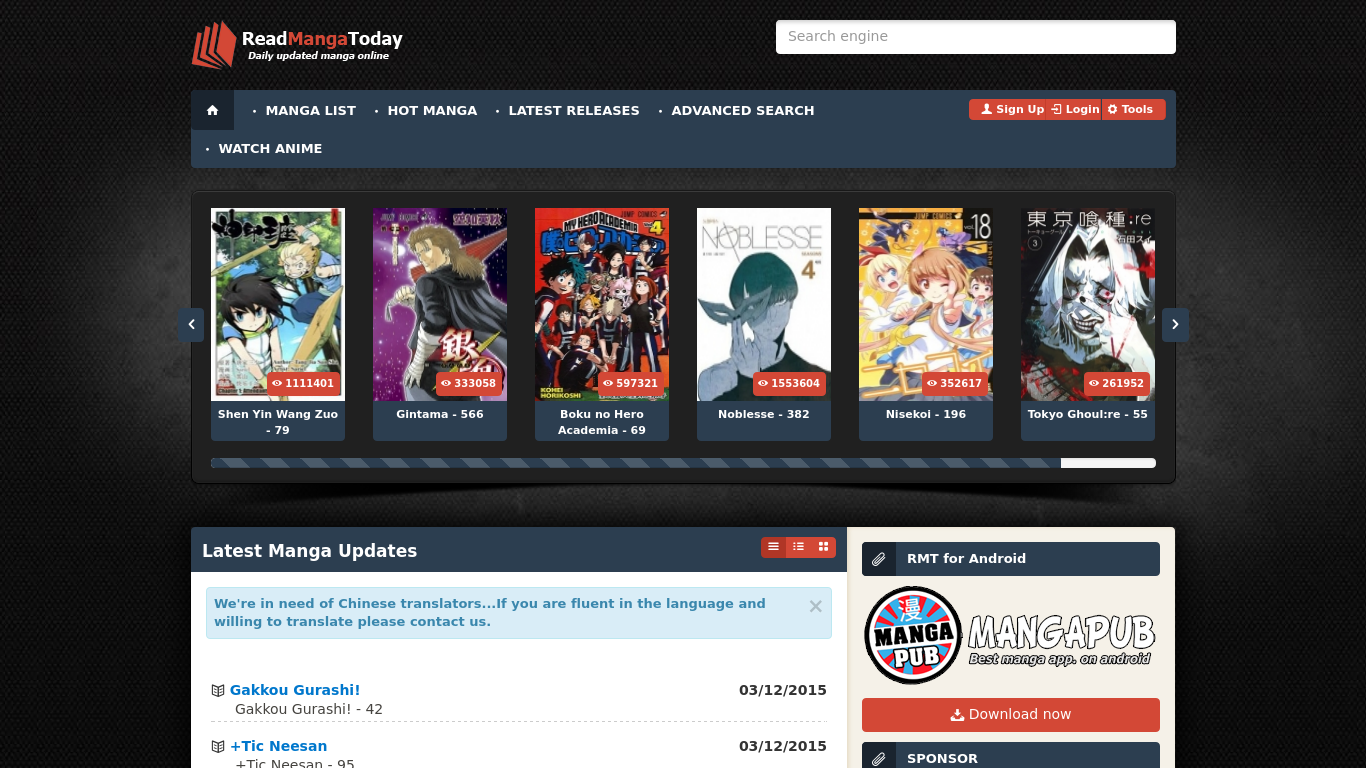Screen dimensions: 1366x768
Task: Open LATEST RELEASES page
Action: (x=574, y=110)
